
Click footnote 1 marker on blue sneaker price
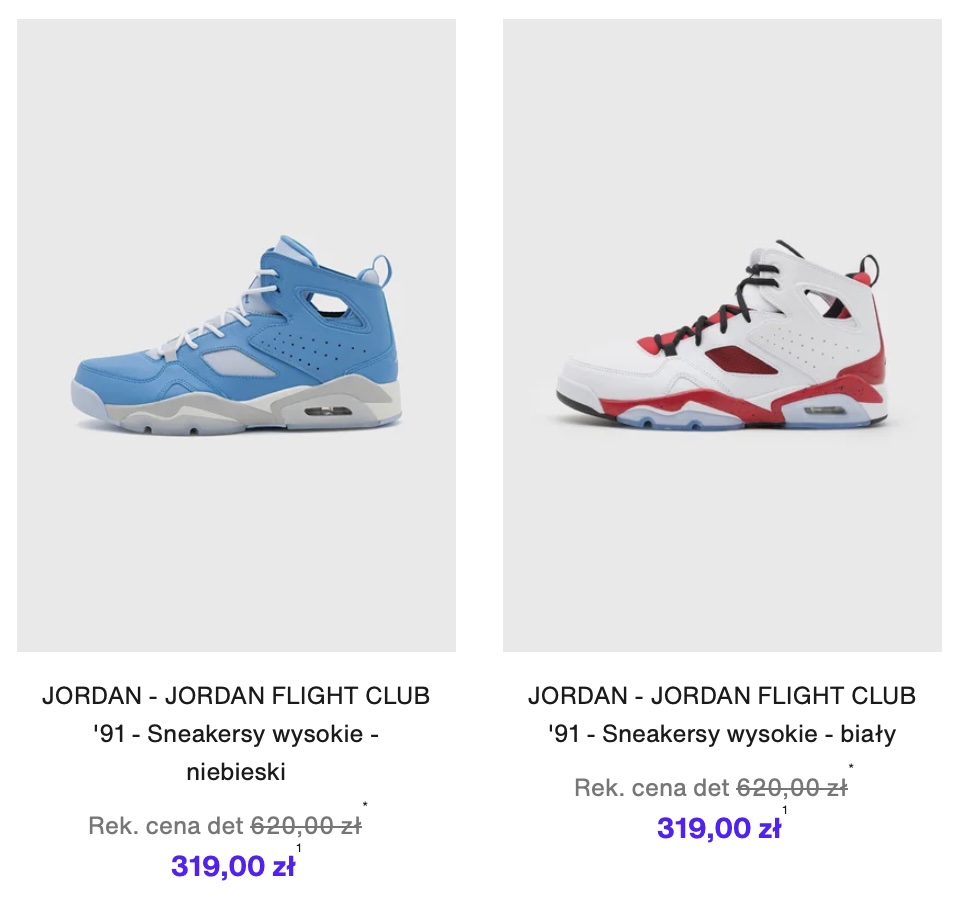pyautogui.click(x=299, y=848)
